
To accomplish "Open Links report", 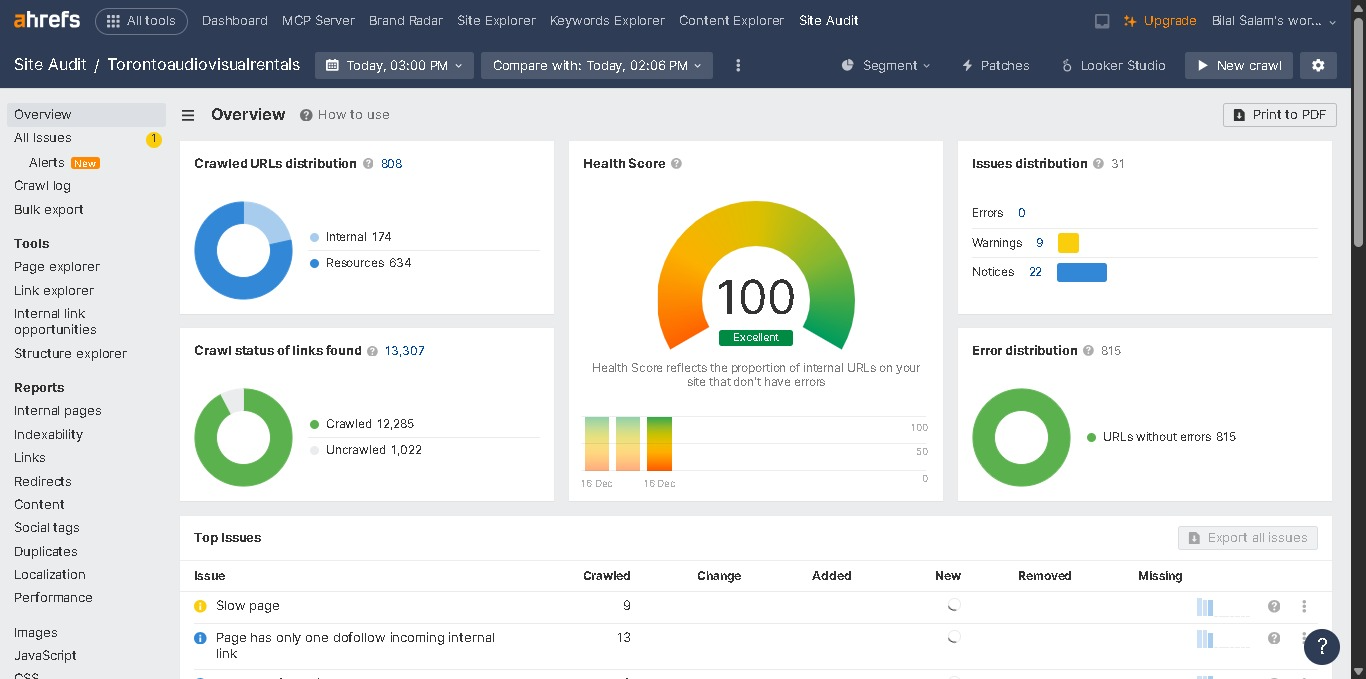I will pyautogui.click(x=30, y=458).
